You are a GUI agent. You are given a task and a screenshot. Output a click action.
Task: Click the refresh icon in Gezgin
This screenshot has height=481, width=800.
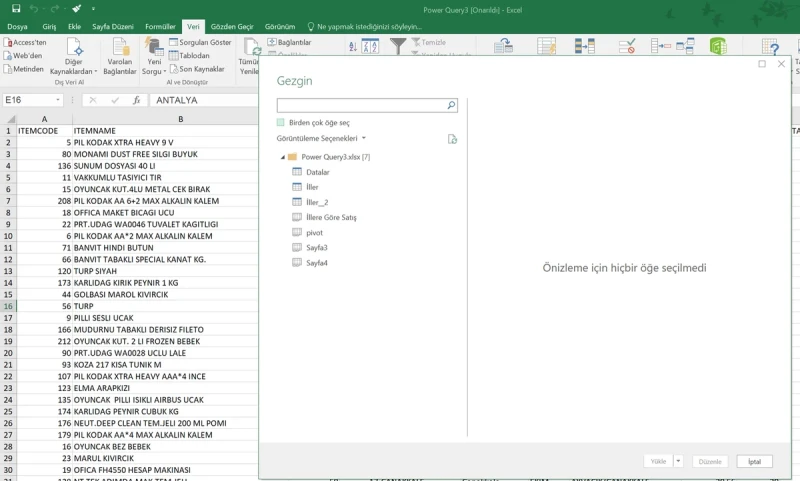coord(452,139)
